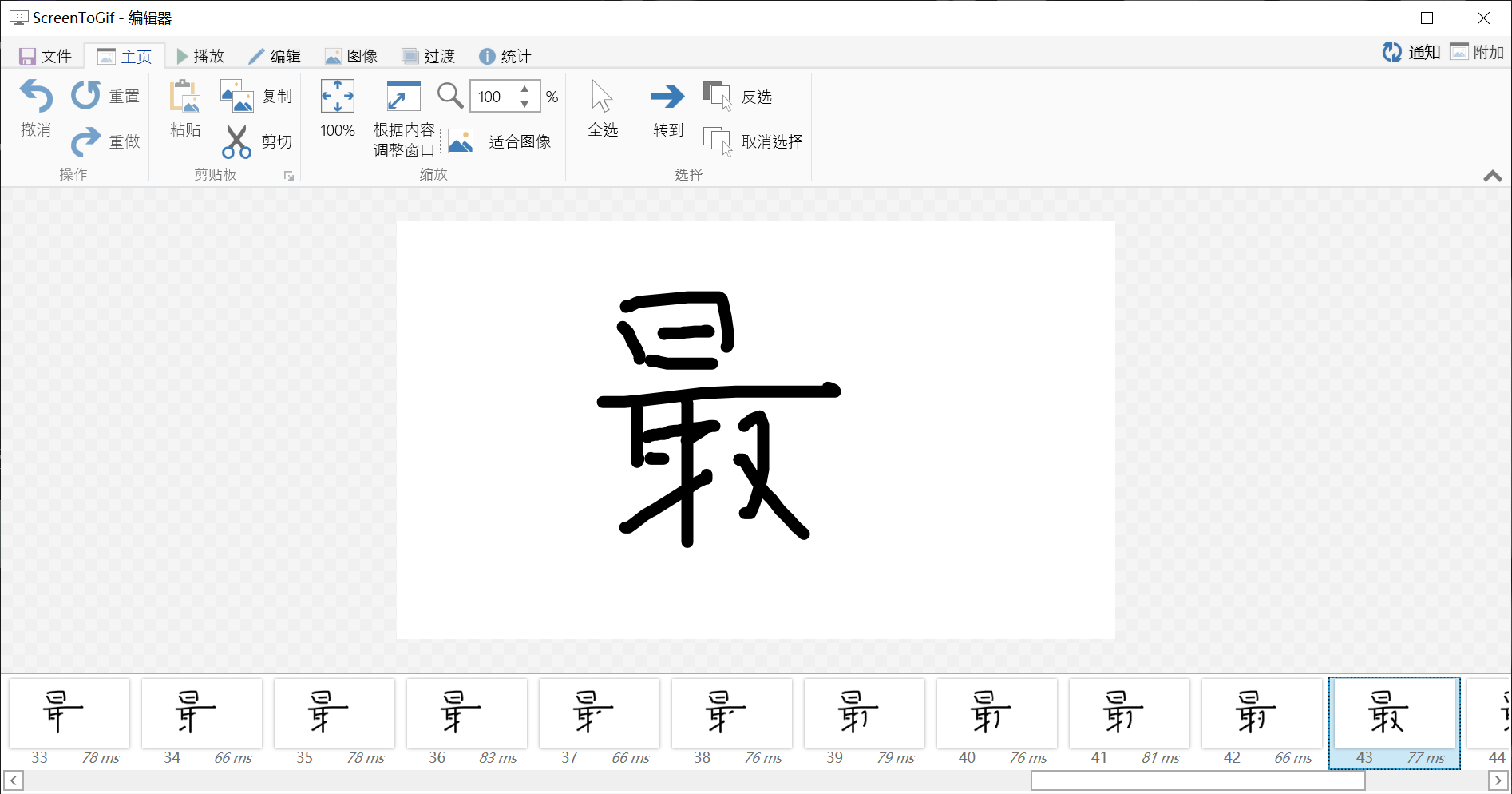Image resolution: width=1512 pixels, height=794 pixels.
Task: Click the ScreenToGif app icon in the title bar
Action: click(18, 18)
